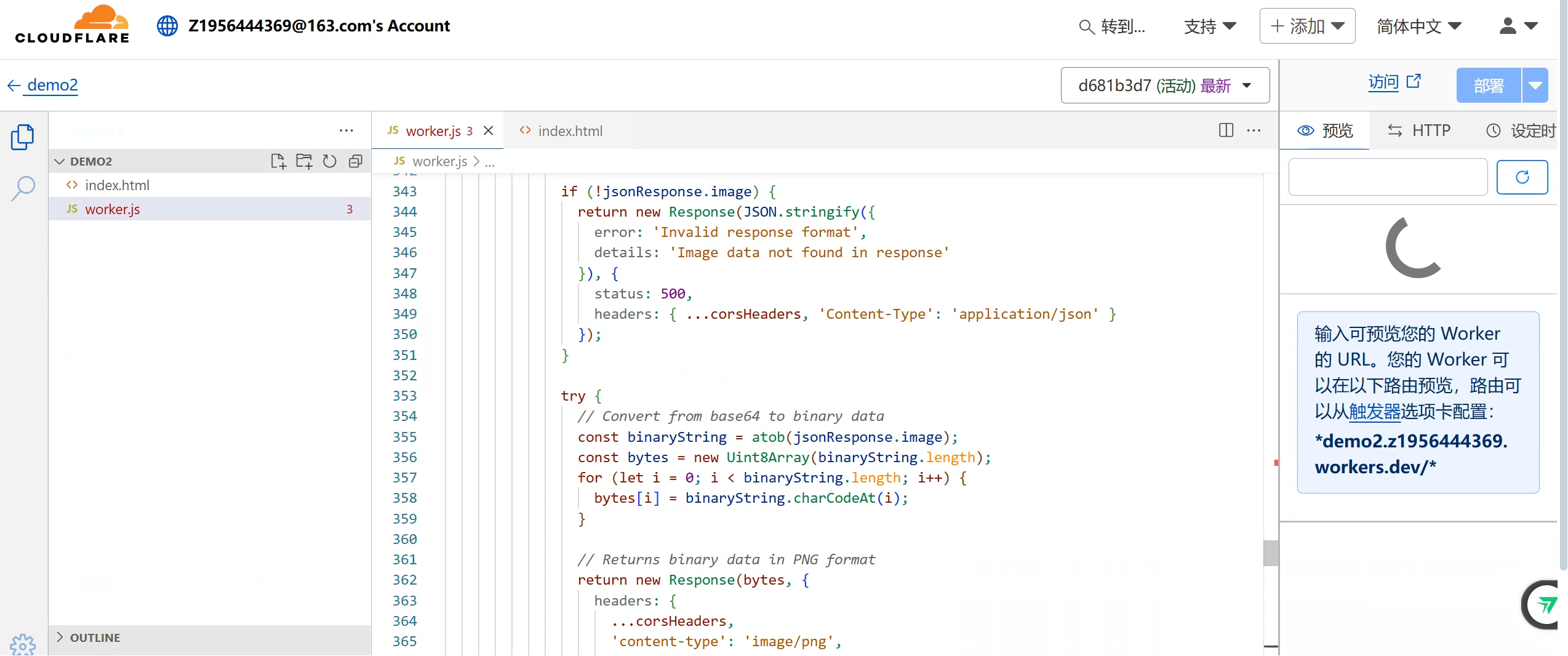Image resolution: width=1568 pixels, height=656 pixels.
Task: Click the 'try {' code line
Action: coord(581,396)
